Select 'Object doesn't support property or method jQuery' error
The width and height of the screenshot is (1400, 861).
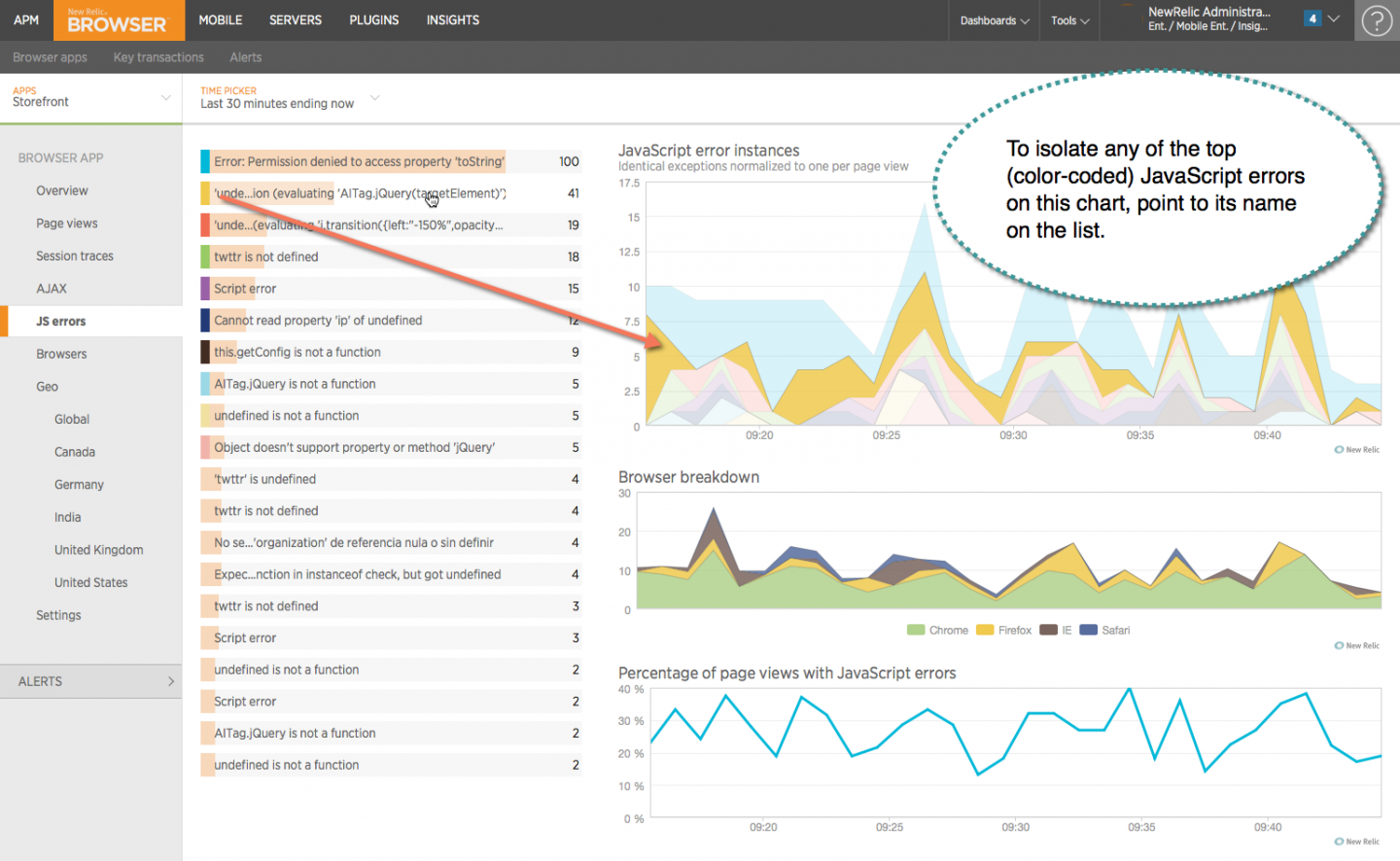pos(391,447)
